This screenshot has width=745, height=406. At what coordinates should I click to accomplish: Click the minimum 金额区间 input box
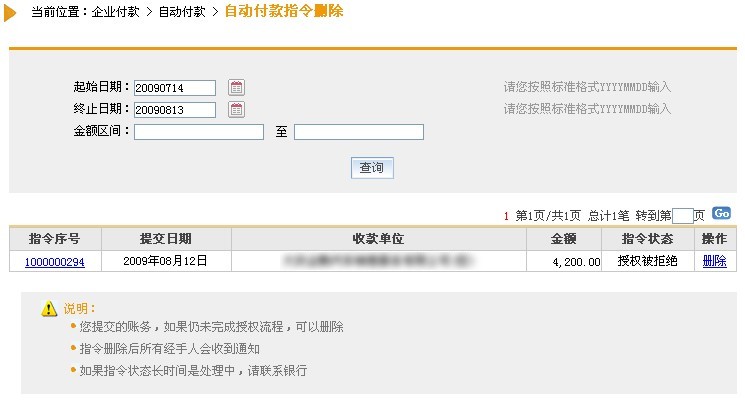pos(199,132)
